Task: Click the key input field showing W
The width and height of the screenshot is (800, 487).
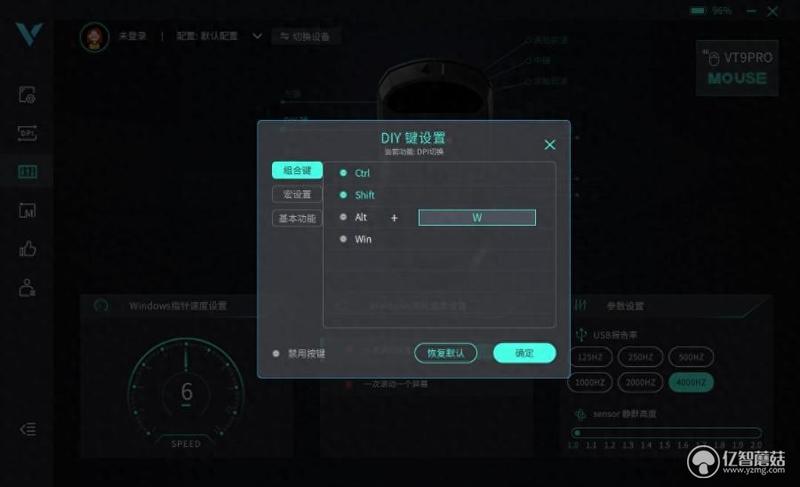Action: 477,218
